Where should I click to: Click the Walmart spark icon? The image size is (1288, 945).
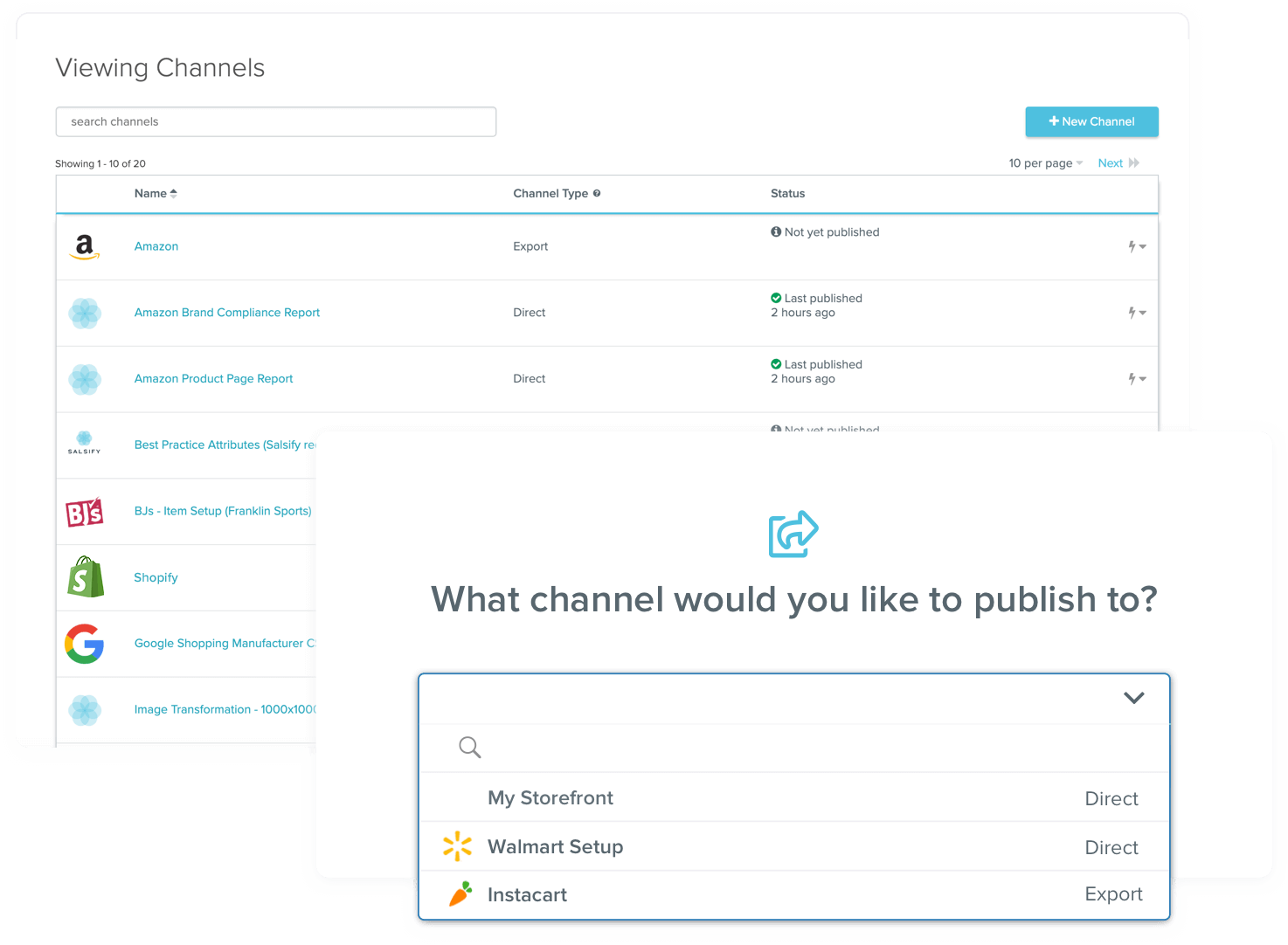pyautogui.click(x=457, y=846)
